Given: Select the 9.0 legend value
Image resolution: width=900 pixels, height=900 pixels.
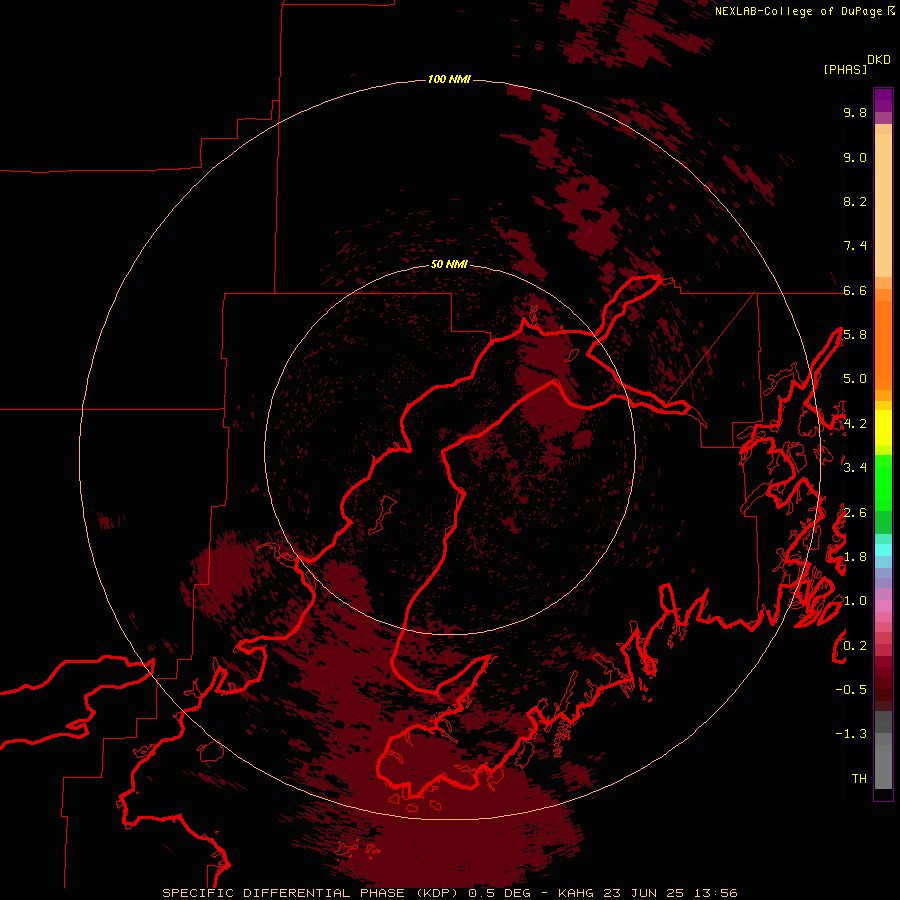Looking at the screenshot, I should click(855, 157).
